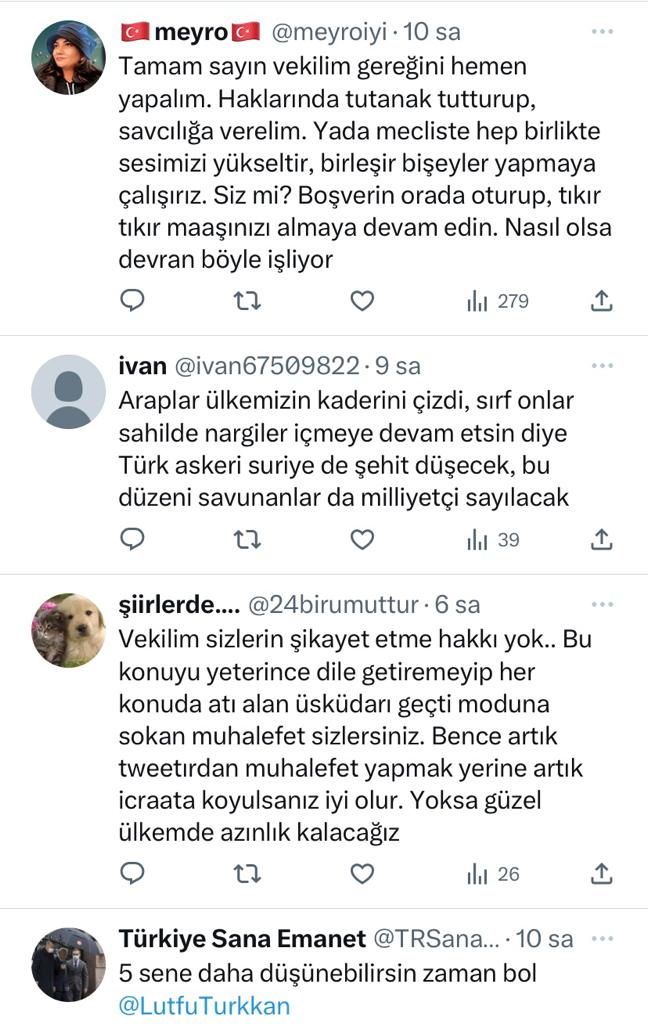Image resolution: width=648 pixels, height=1024 pixels.
Task: View analytics showing 279 views
Action: click(497, 301)
